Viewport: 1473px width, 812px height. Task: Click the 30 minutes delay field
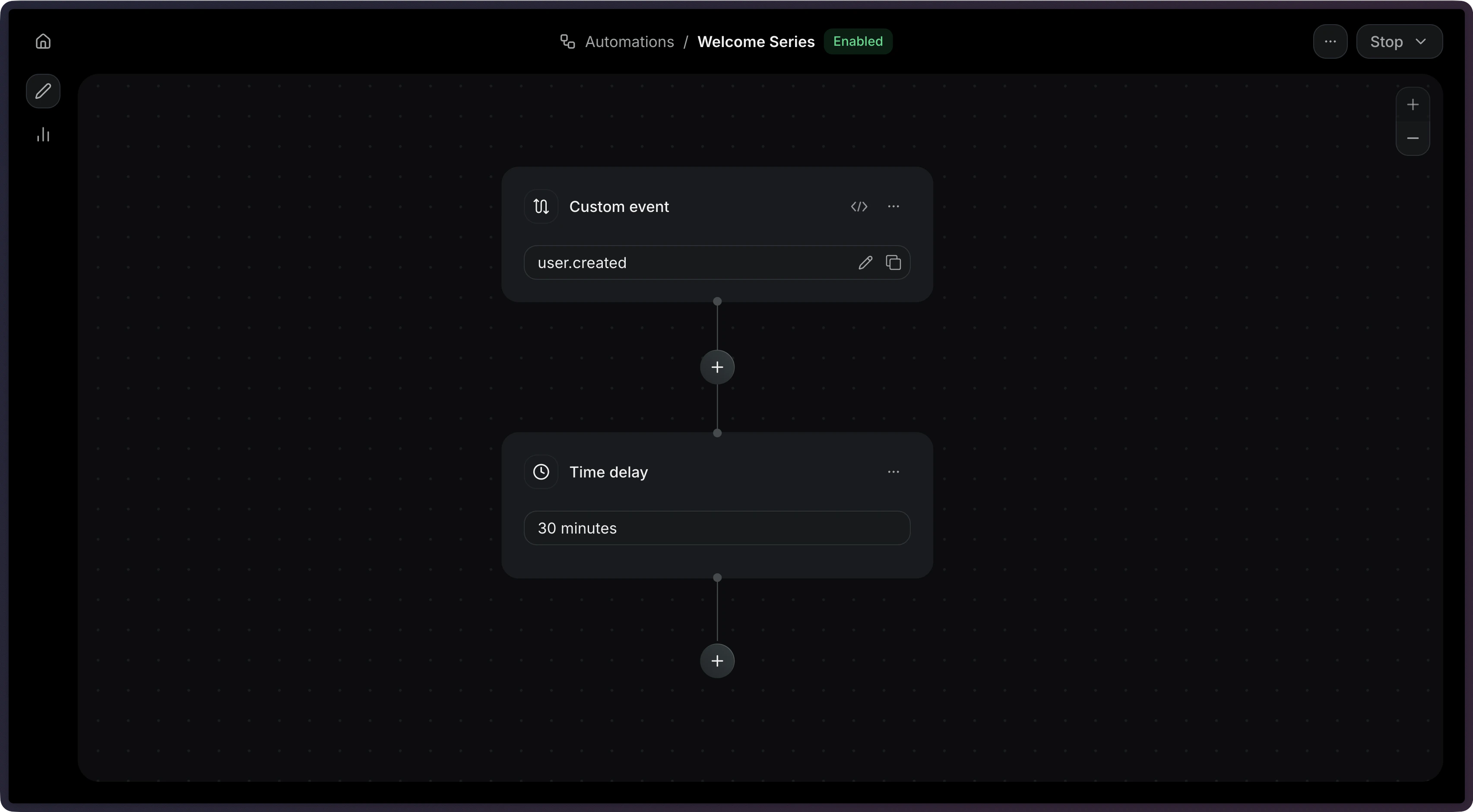pyautogui.click(x=716, y=528)
